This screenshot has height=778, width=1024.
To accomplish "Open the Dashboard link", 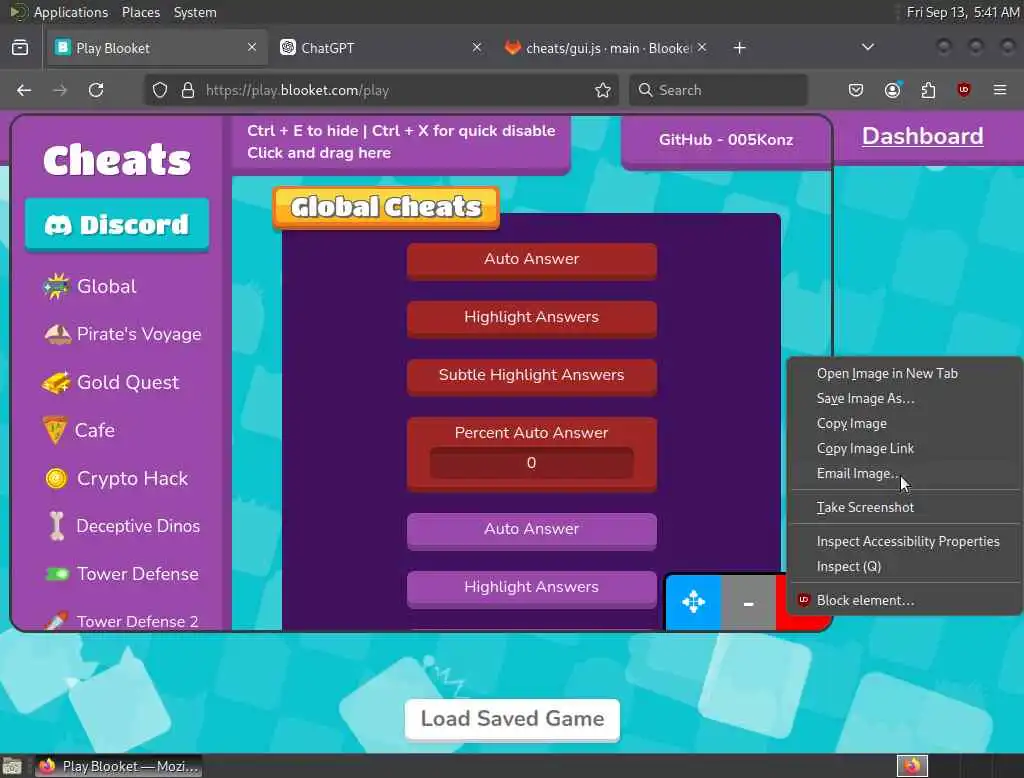I will (922, 136).
